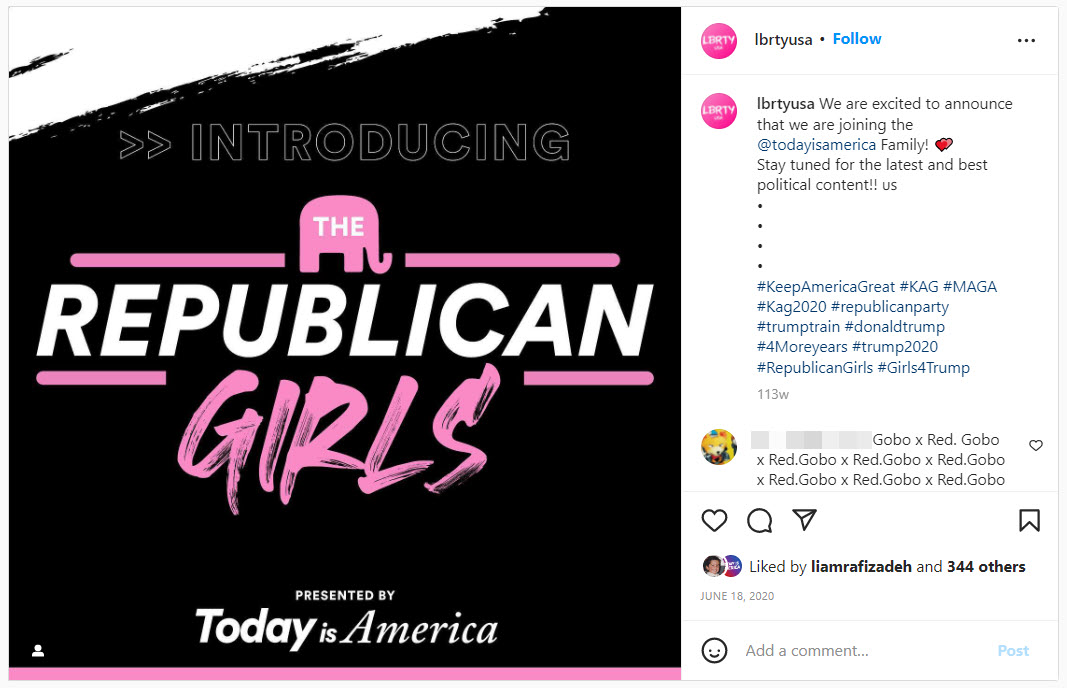This screenshot has width=1067, height=688.
Task: Save post with the bookmark icon
Action: tap(1029, 520)
